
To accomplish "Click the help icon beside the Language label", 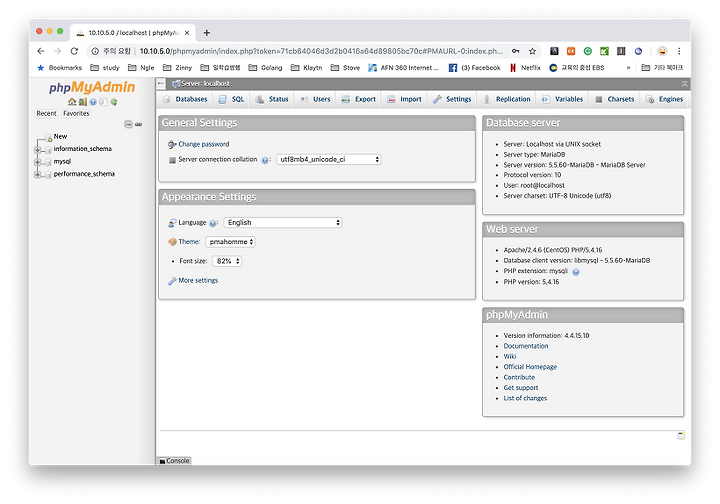I will [x=213, y=224].
